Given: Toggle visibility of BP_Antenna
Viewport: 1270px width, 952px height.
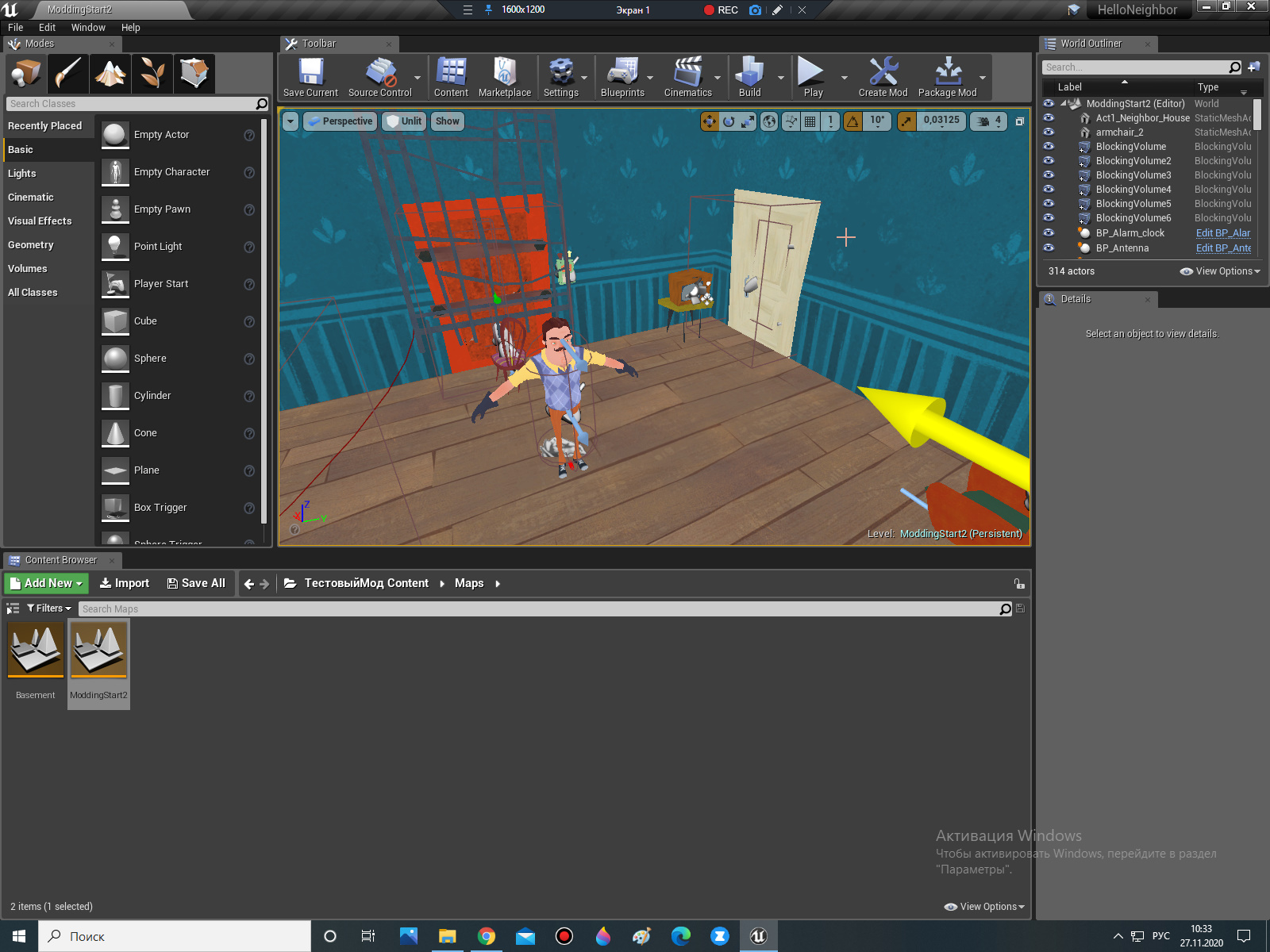Looking at the screenshot, I should (x=1049, y=248).
